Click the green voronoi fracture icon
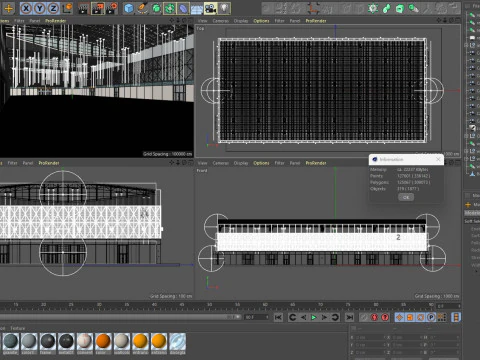 [400, 8]
